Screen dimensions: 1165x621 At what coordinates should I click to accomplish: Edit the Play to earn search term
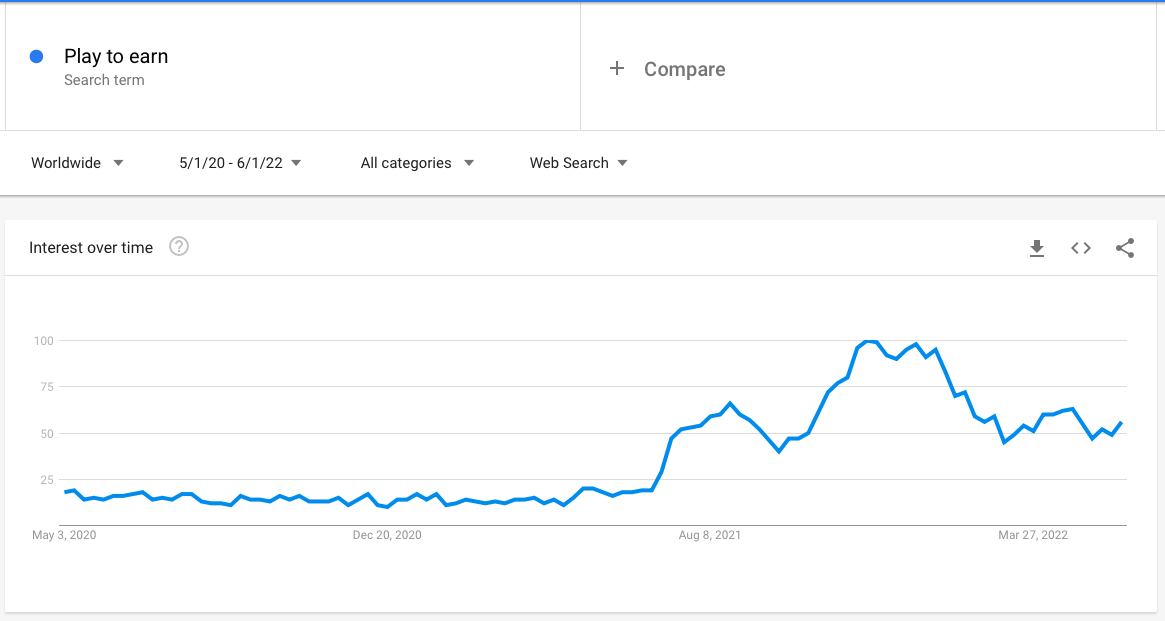click(x=116, y=57)
